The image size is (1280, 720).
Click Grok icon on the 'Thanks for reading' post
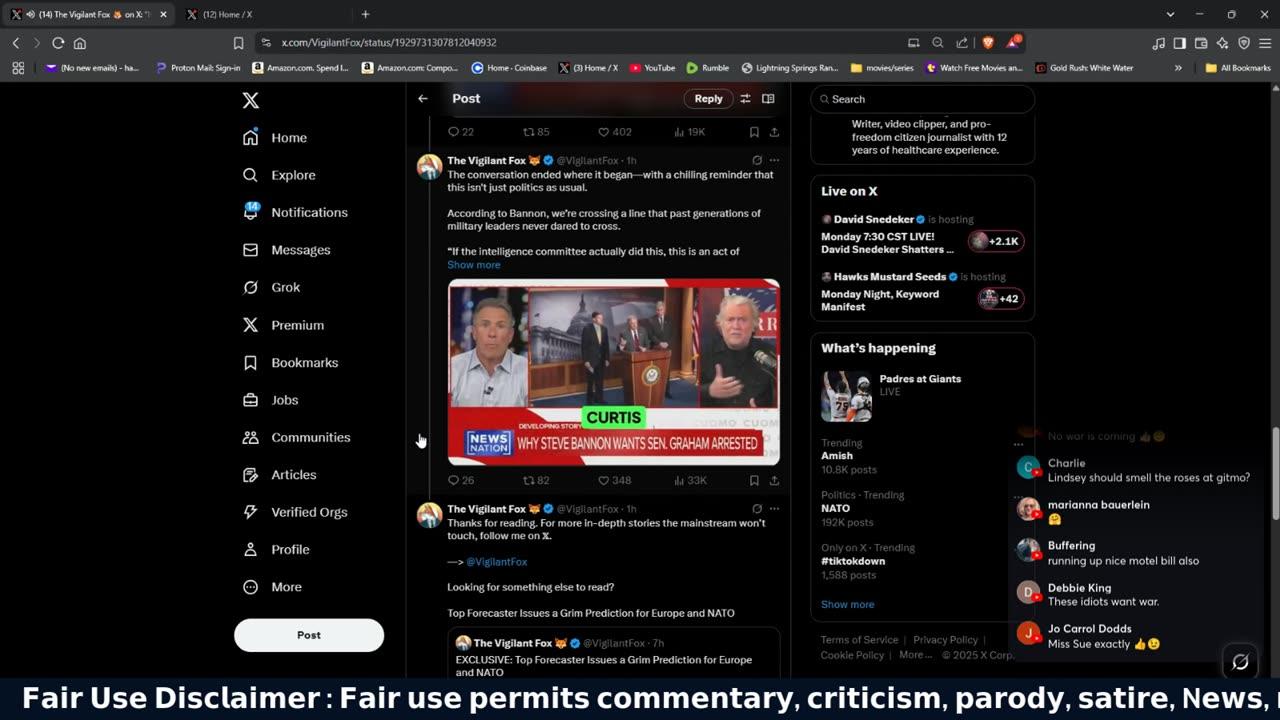point(757,509)
